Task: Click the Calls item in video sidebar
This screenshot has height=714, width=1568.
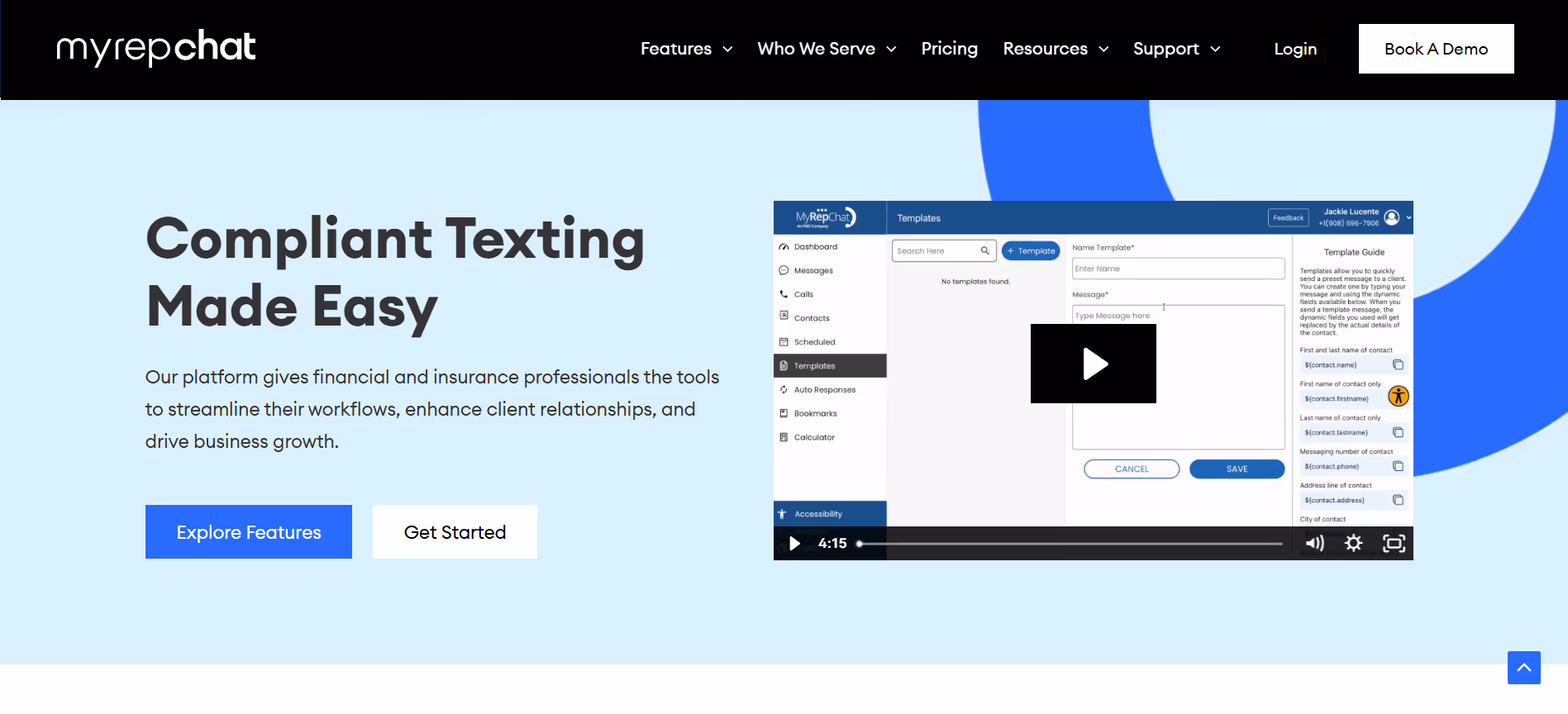Action: (830, 295)
